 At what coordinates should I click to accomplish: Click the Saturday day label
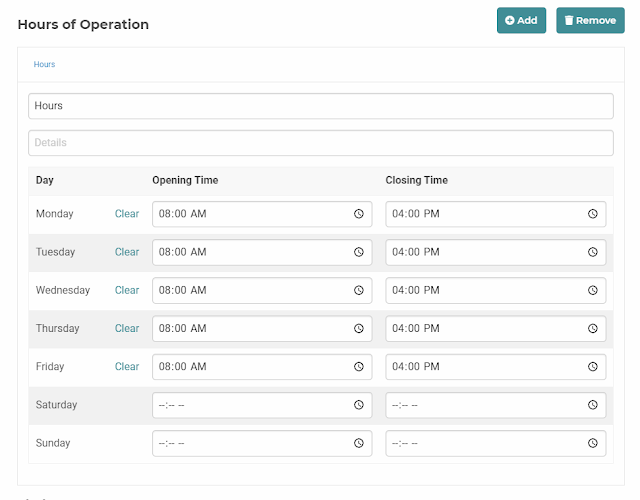tap(56, 405)
